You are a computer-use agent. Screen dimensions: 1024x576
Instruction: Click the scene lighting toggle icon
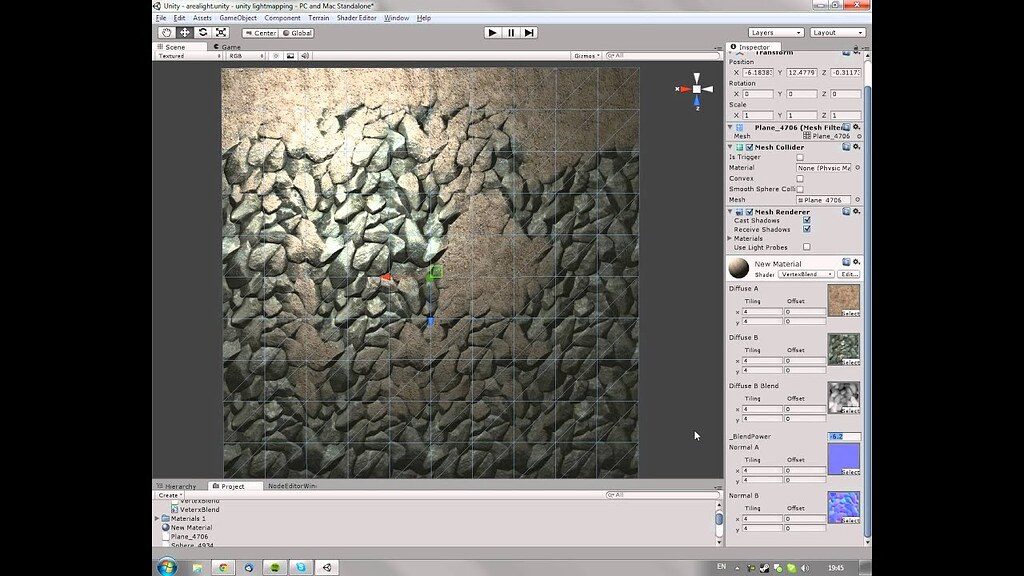pos(276,55)
